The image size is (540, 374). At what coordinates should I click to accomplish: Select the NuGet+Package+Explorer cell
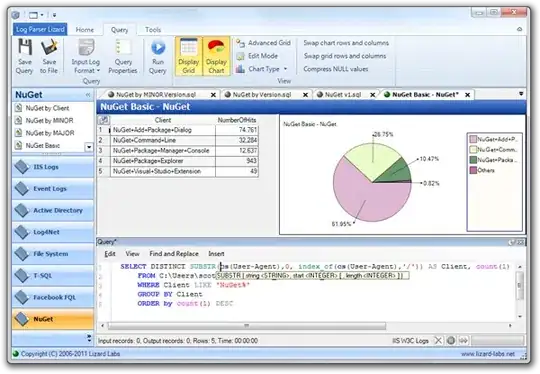point(163,161)
